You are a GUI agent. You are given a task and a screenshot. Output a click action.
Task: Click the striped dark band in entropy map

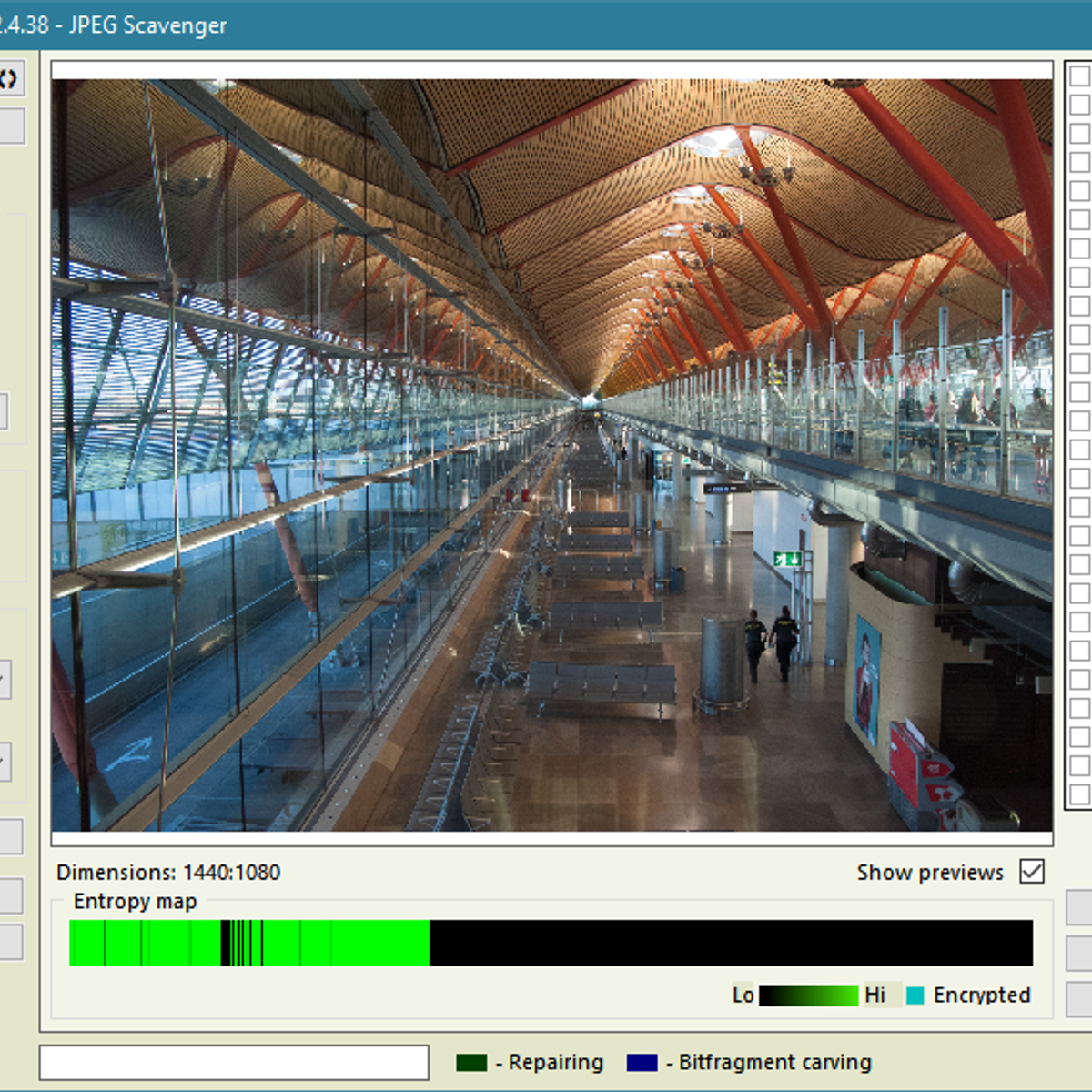[242, 943]
